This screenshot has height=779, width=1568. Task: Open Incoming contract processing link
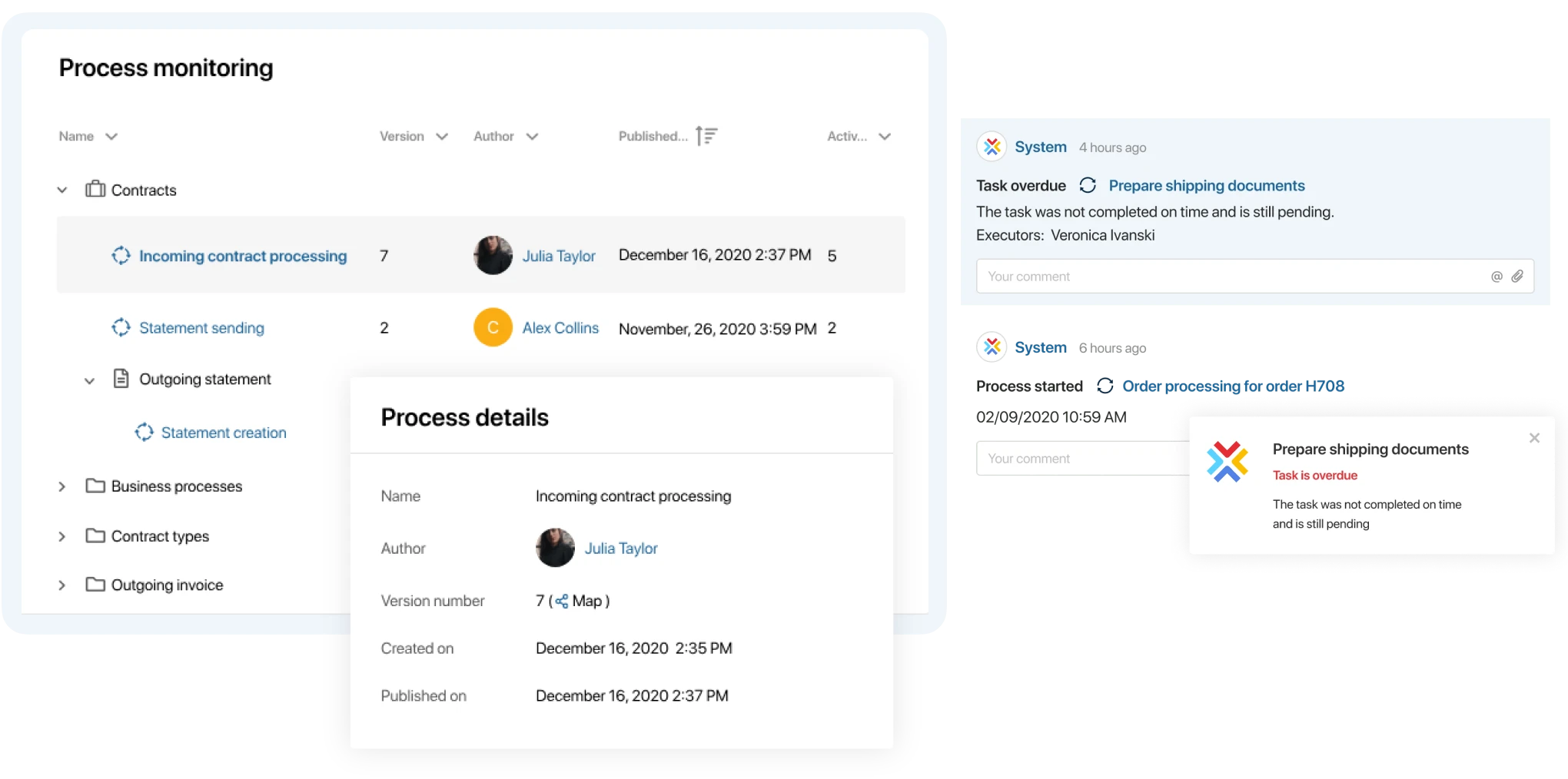(242, 256)
